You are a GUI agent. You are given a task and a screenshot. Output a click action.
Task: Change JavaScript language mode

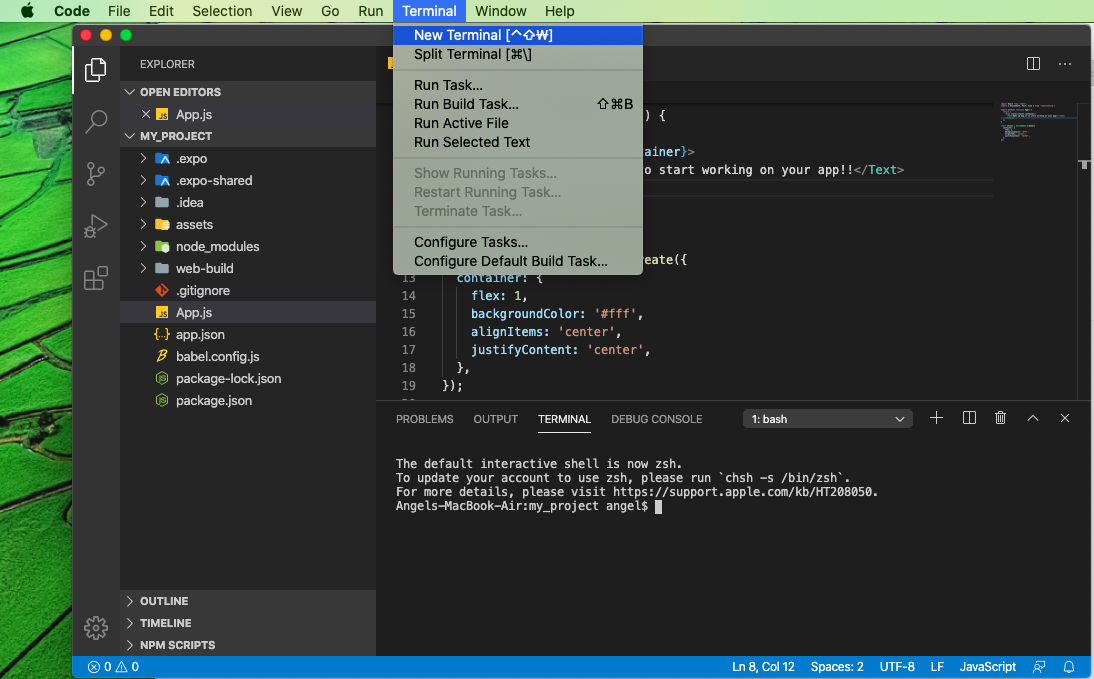pos(987,666)
